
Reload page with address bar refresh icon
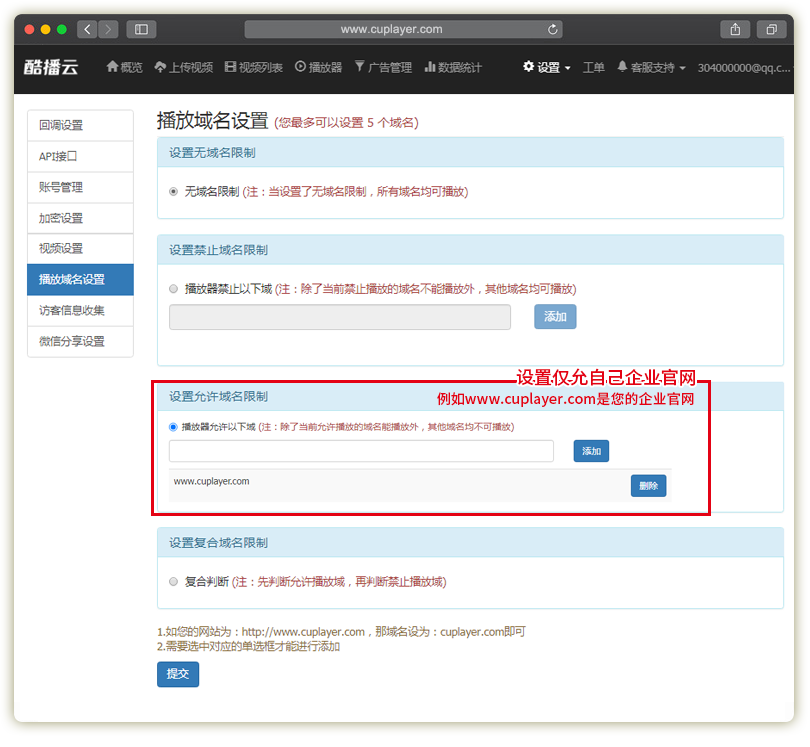coord(553,30)
